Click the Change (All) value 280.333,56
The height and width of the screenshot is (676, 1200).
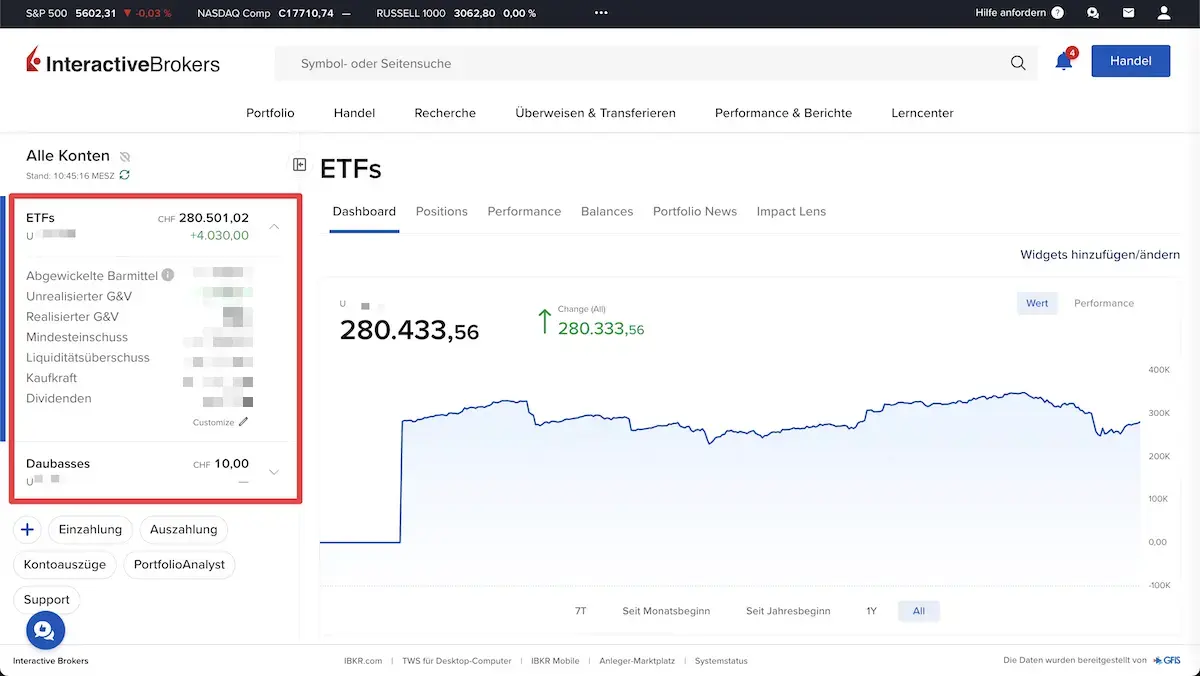tap(601, 329)
